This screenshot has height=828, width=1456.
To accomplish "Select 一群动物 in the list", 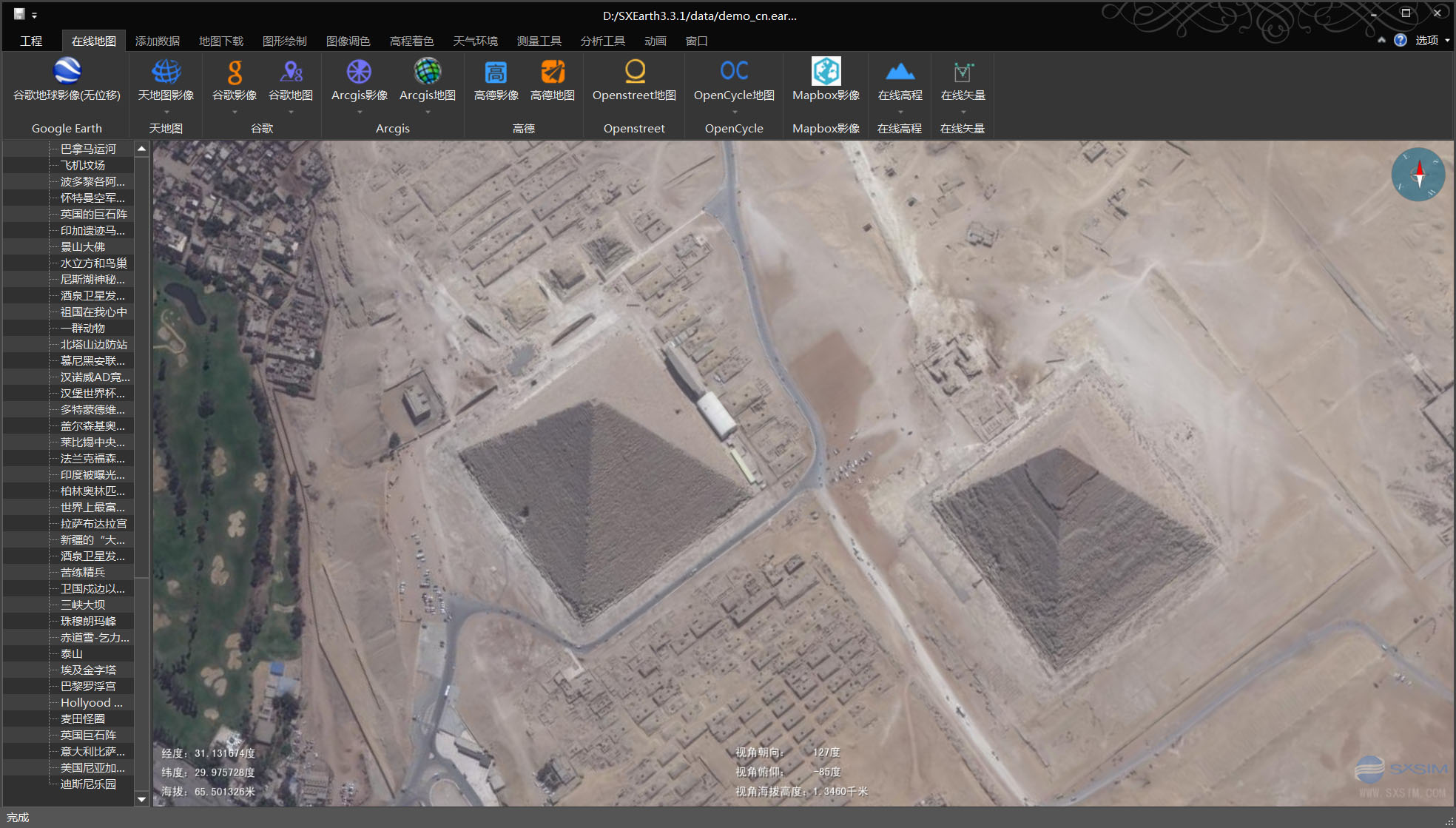I will pos(83,328).
